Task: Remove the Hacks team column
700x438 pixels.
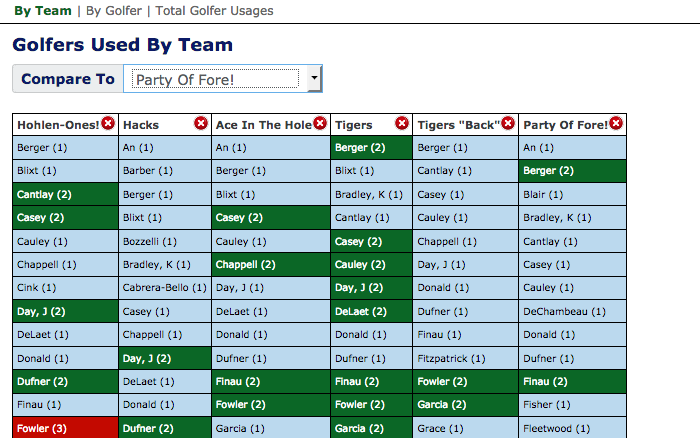Action: 201,124
